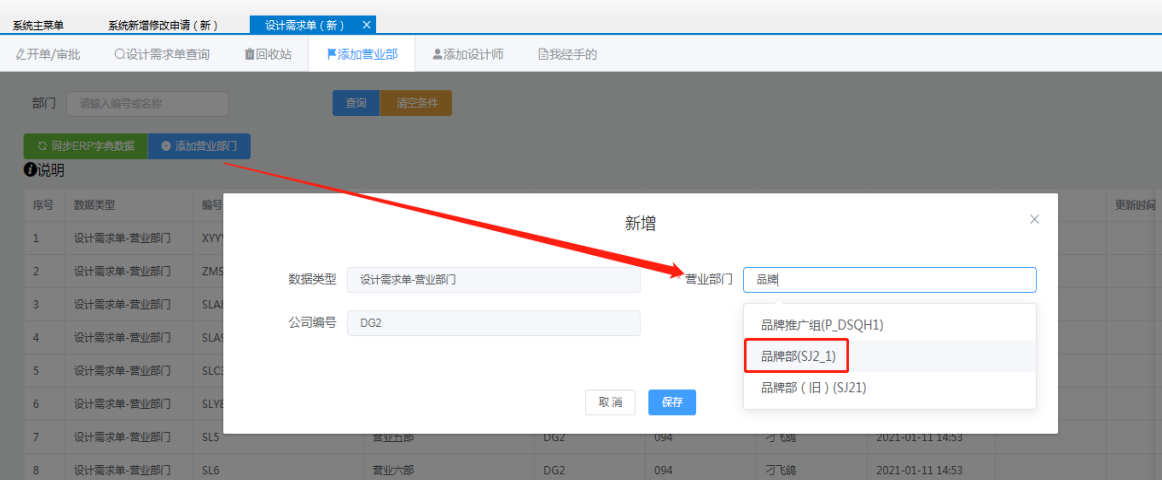Click the 序号 column header

(x=42, y=205)
